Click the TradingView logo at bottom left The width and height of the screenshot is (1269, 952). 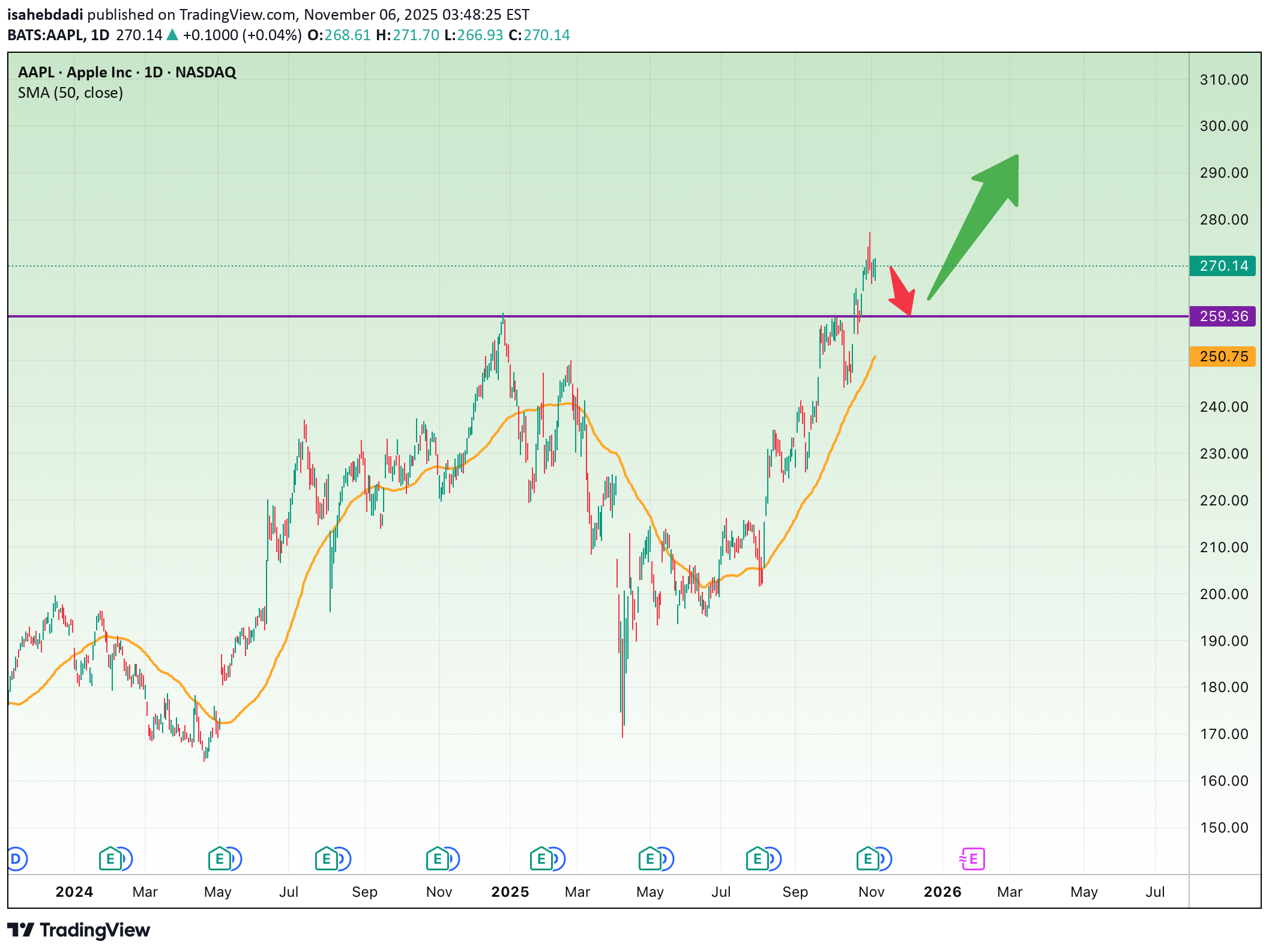[x=79, y=930]
